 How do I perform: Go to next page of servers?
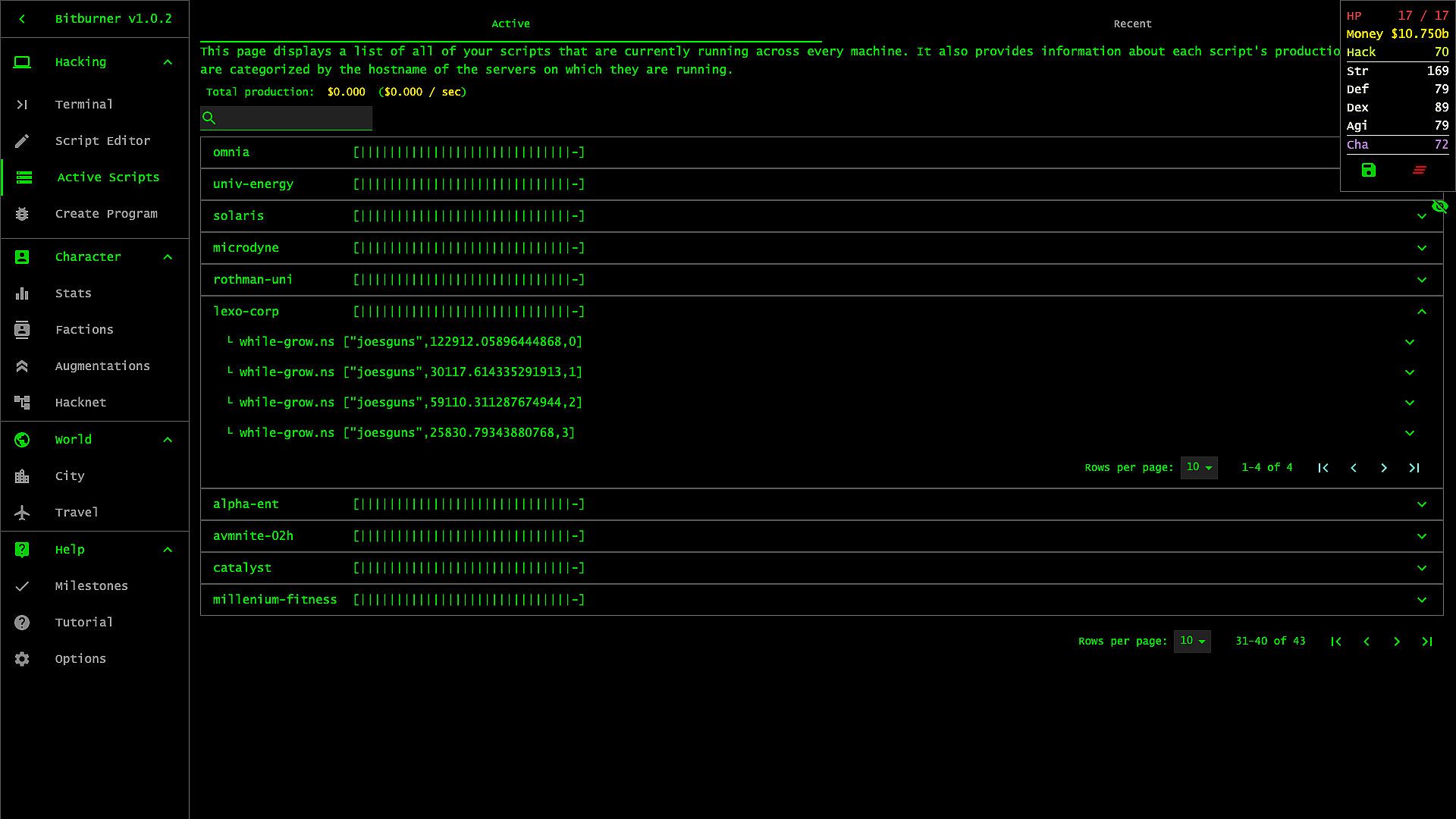[x=1397, y=642]
